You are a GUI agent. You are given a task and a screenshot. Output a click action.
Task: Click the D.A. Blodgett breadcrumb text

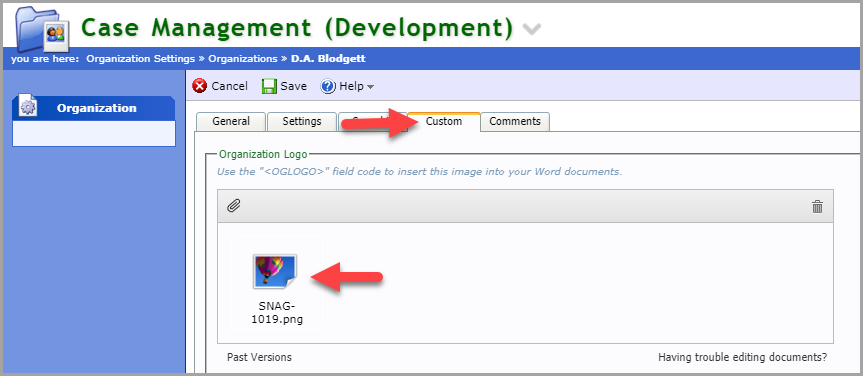click(x=328, y=58)
